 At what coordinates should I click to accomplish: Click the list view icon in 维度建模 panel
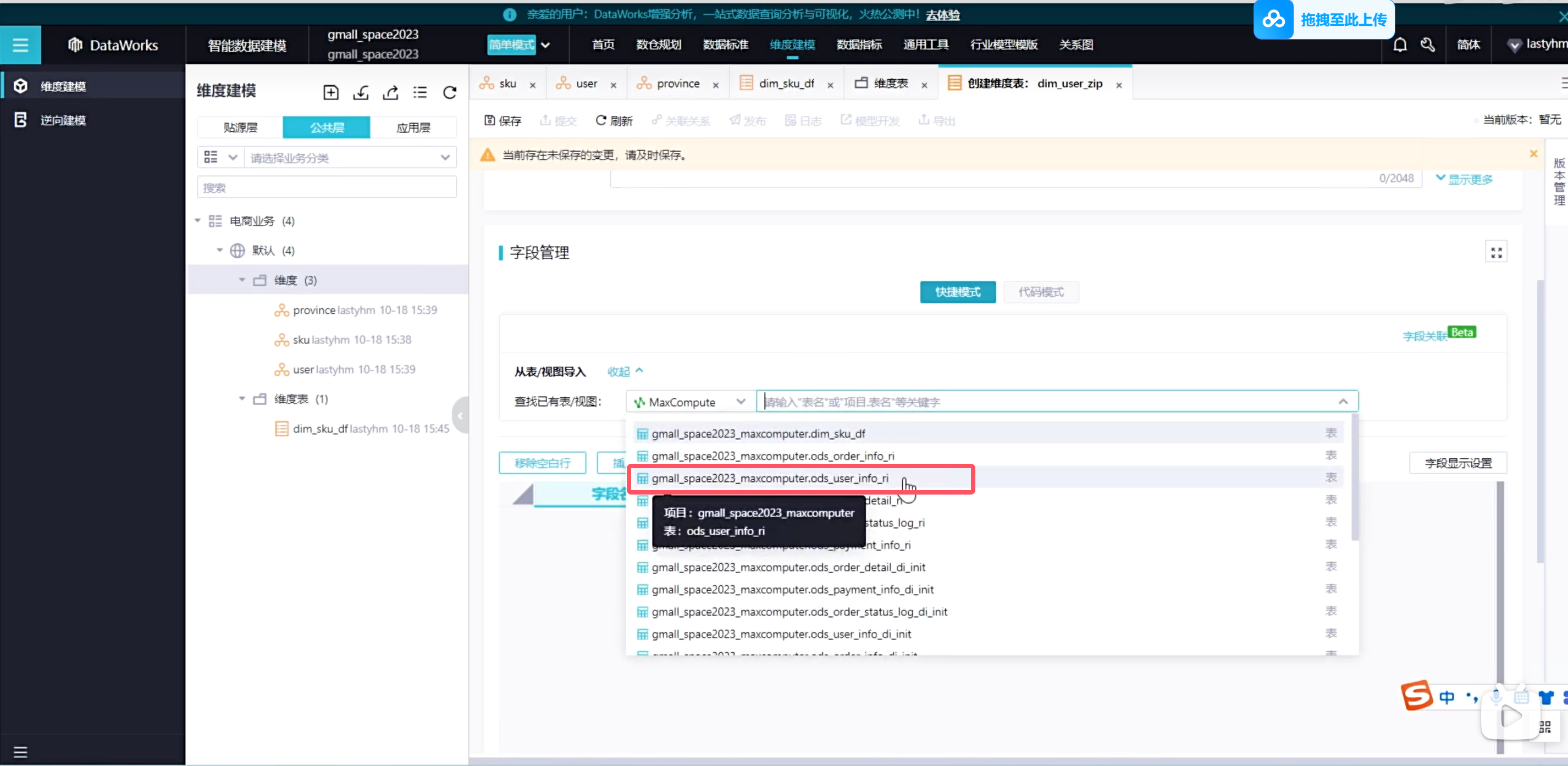420,92
